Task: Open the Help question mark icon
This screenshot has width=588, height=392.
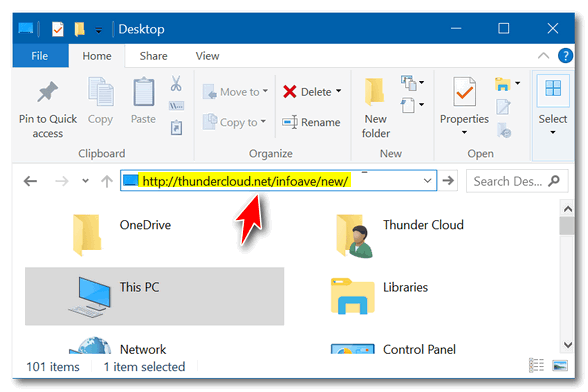Action: pyautogui.click(x=565, y=56)
